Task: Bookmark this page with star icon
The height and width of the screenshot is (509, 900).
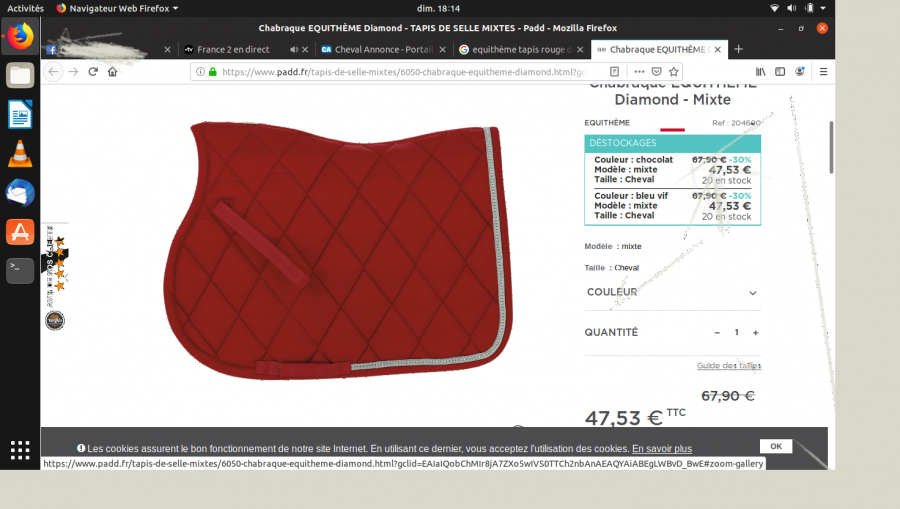Action: point(675,72)
